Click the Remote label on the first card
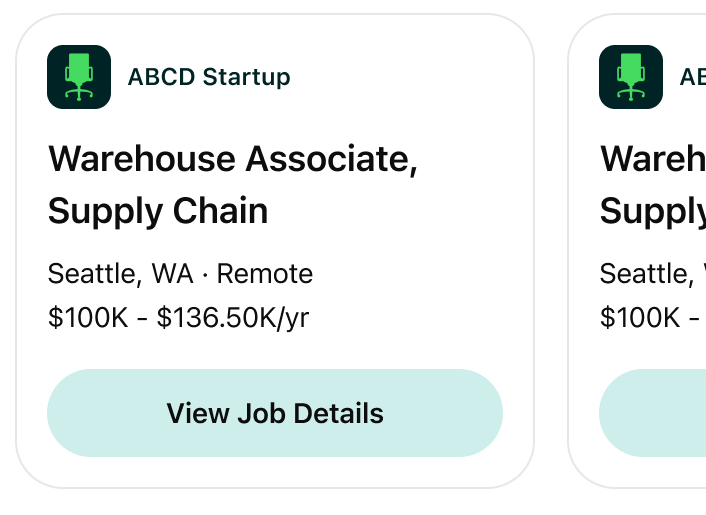The image size is (706, 515). point(265,274)
